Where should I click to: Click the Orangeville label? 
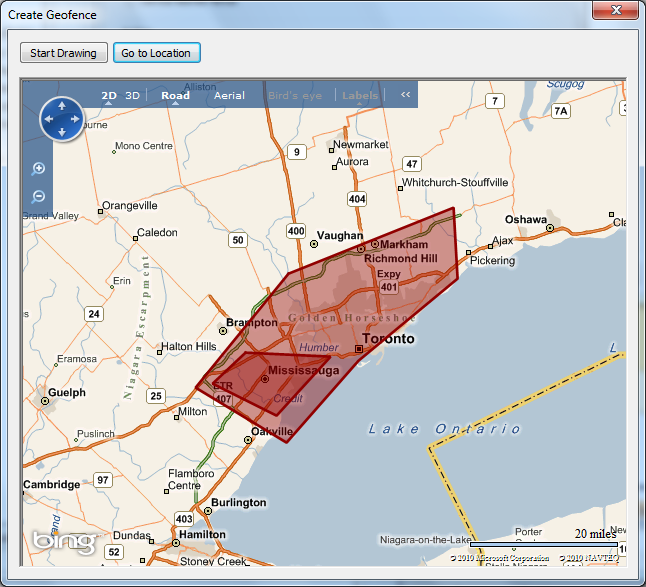[x=130, y=206]
